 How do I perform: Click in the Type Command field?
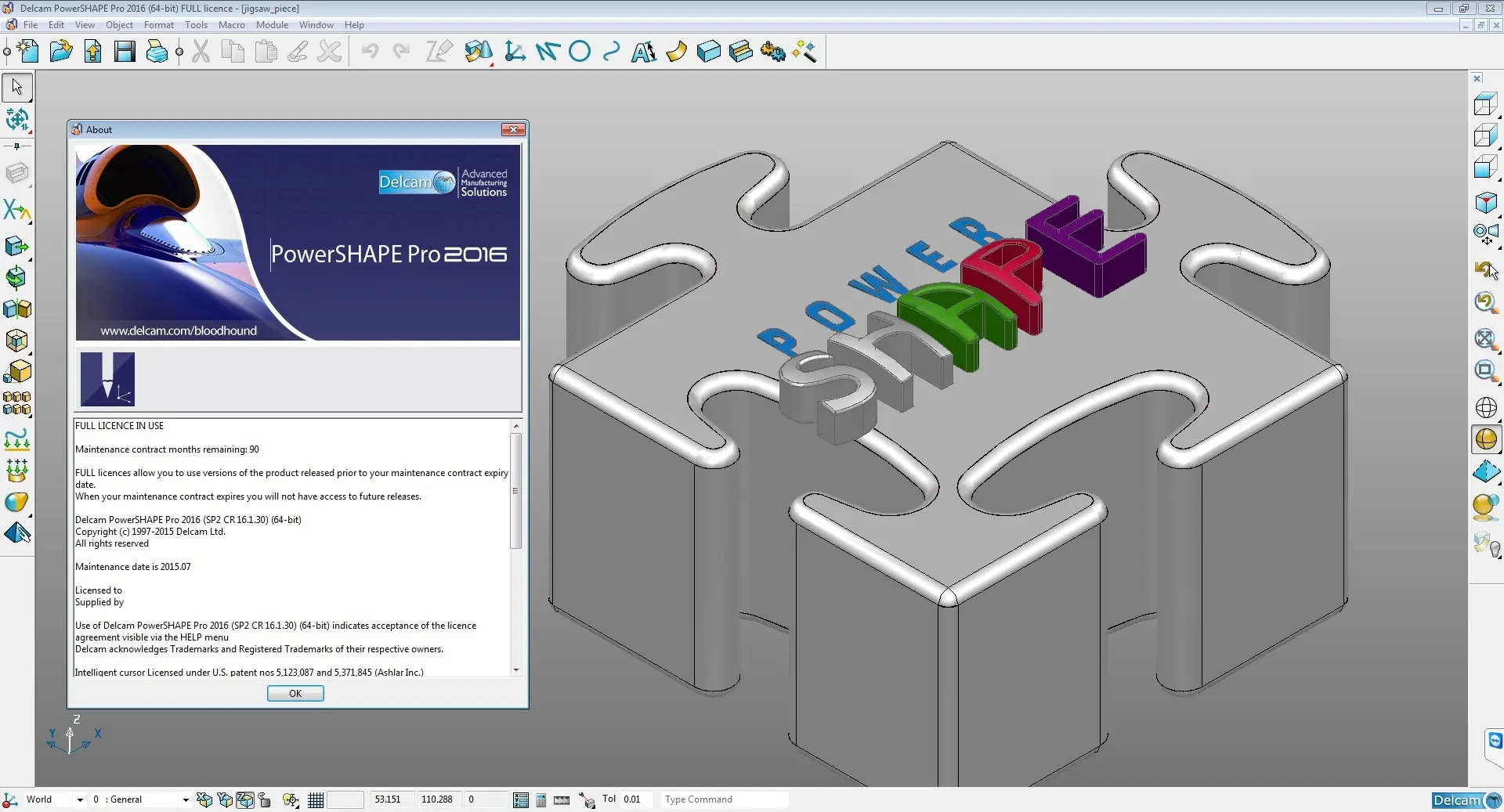pyautogui.click(x=725, y=799)
